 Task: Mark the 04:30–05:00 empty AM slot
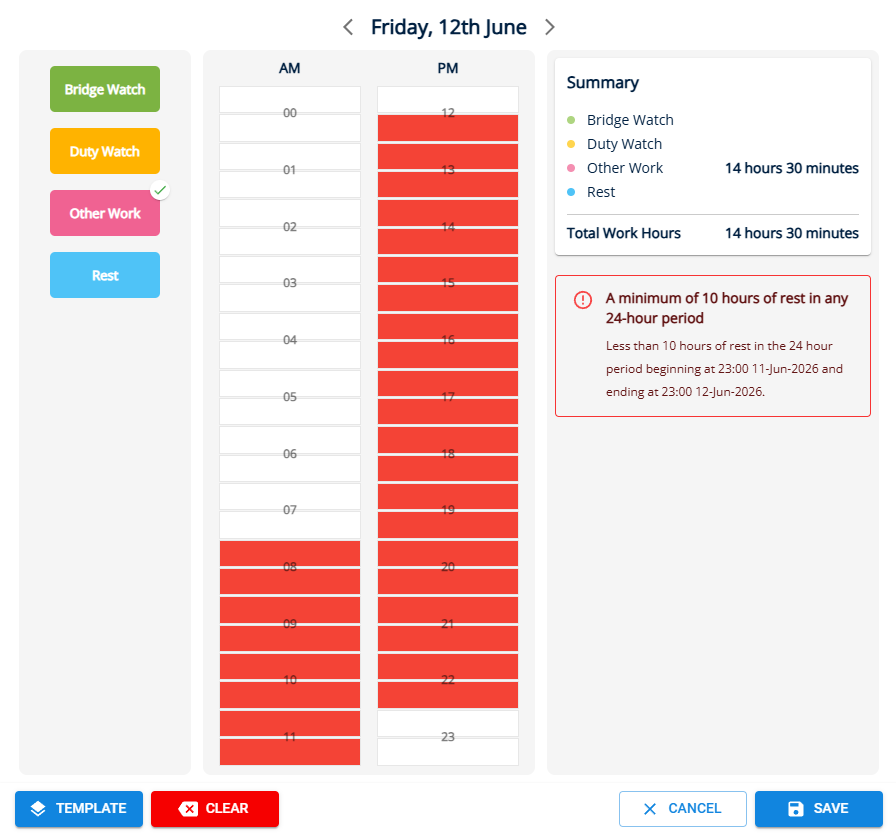[x=290, y=355]
